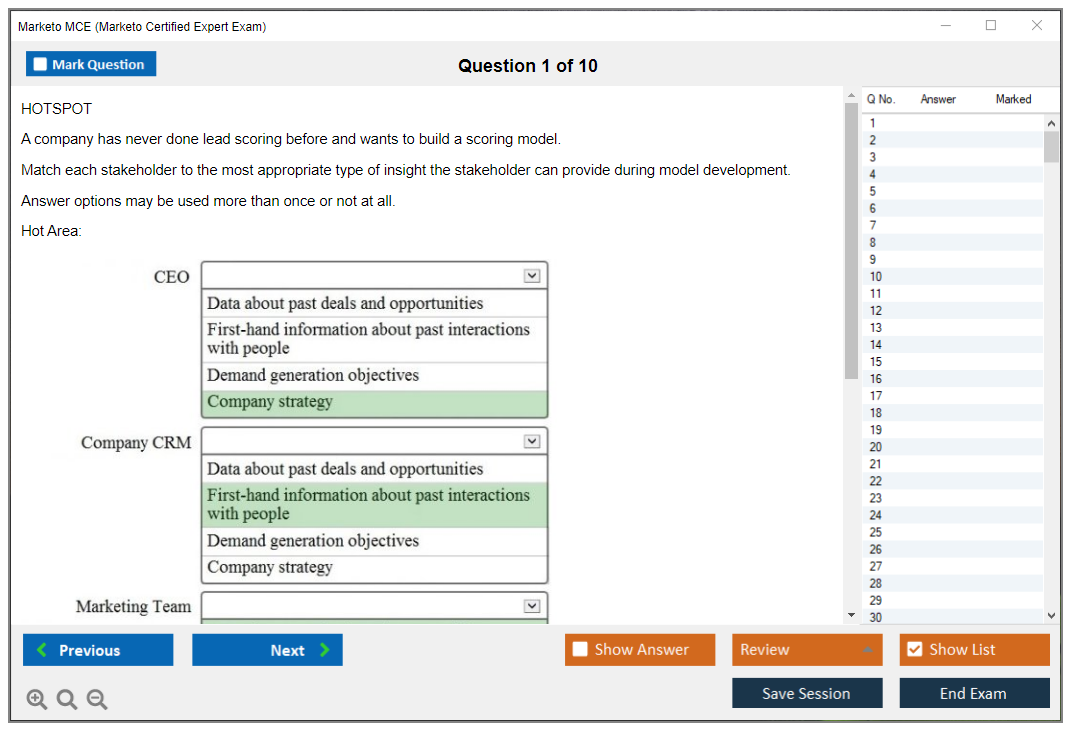Click the zoom in magnifier icon

click(37, 700)
